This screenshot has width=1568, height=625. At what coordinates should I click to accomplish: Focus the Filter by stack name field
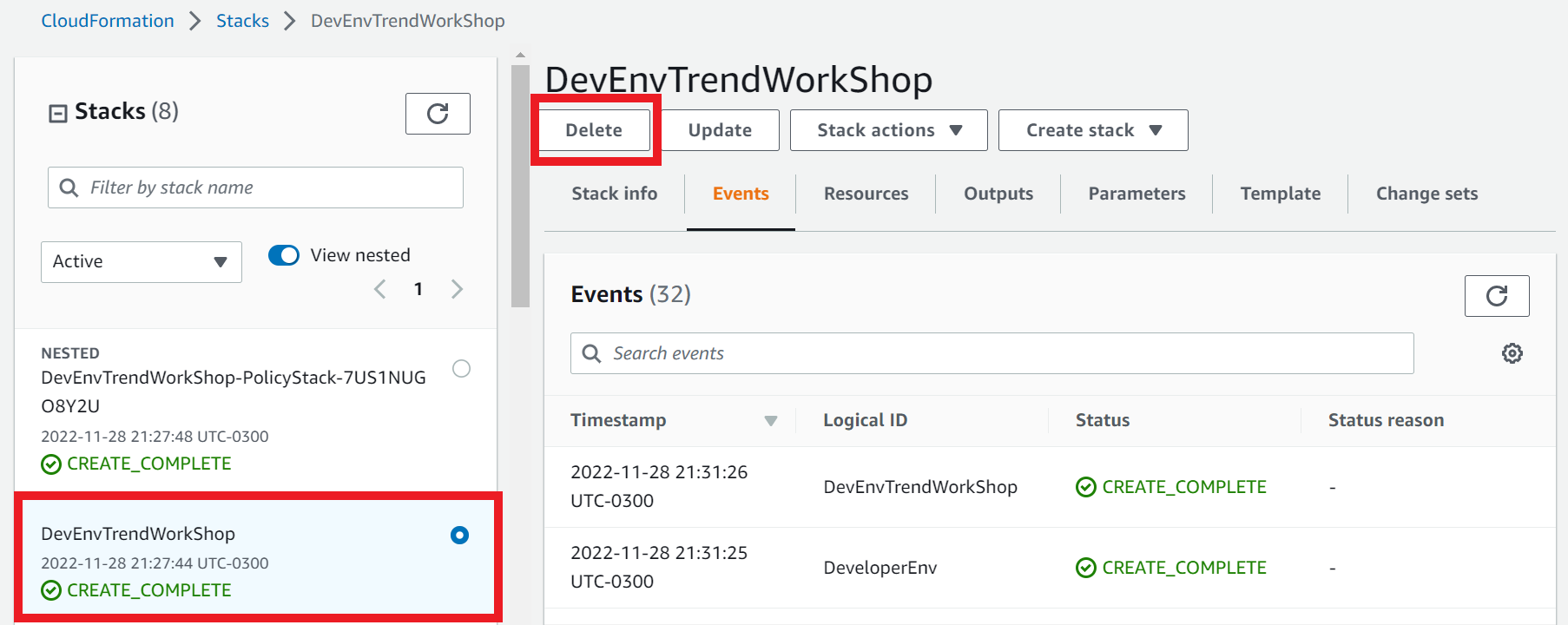click(255, 187)
